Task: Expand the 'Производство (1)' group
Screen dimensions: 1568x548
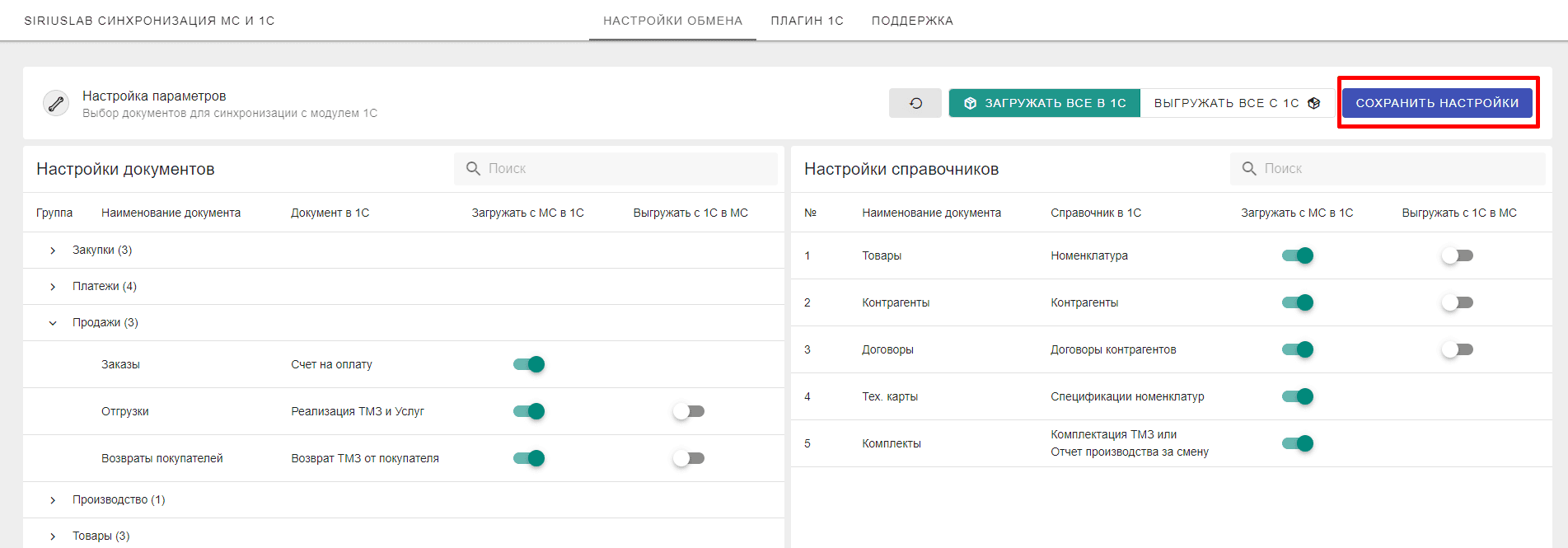Action: coord(53,500)
